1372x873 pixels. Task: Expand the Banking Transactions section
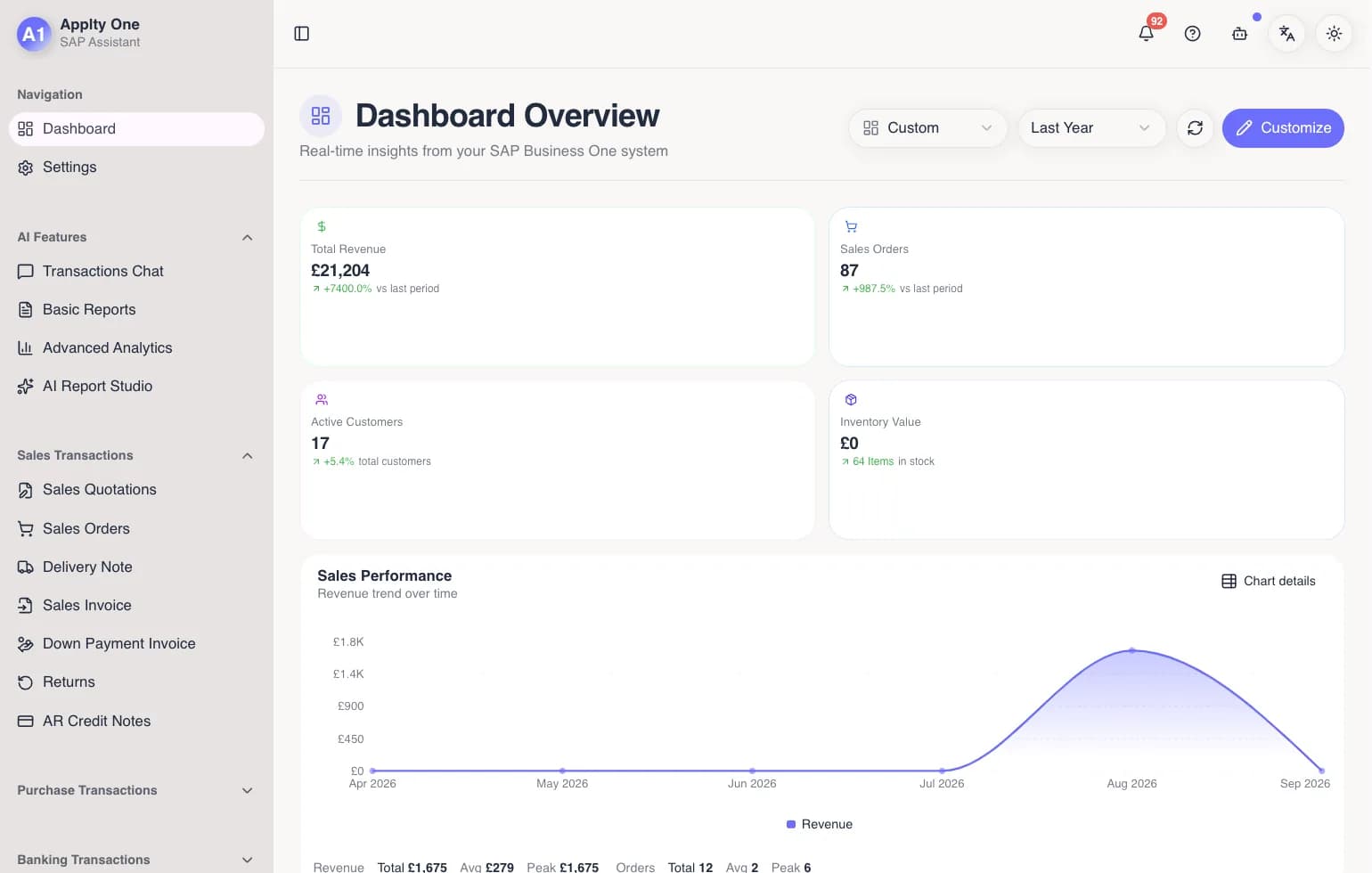(x=248, y=861)
